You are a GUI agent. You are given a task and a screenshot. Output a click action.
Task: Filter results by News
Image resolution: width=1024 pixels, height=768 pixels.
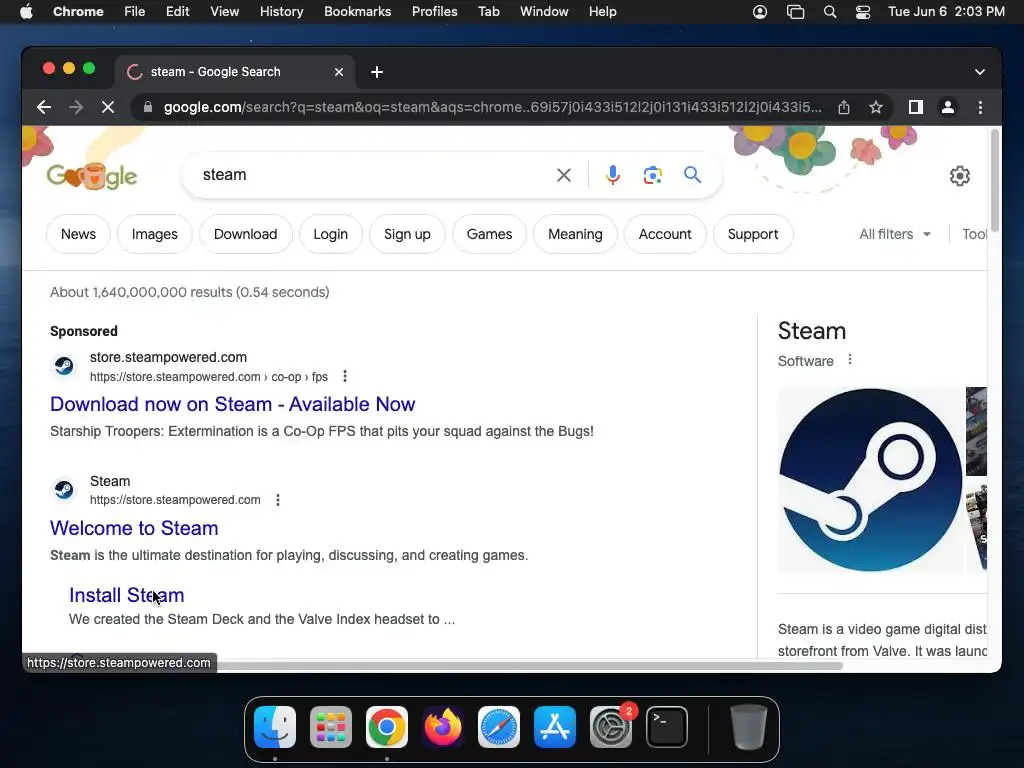coord(78,234)
